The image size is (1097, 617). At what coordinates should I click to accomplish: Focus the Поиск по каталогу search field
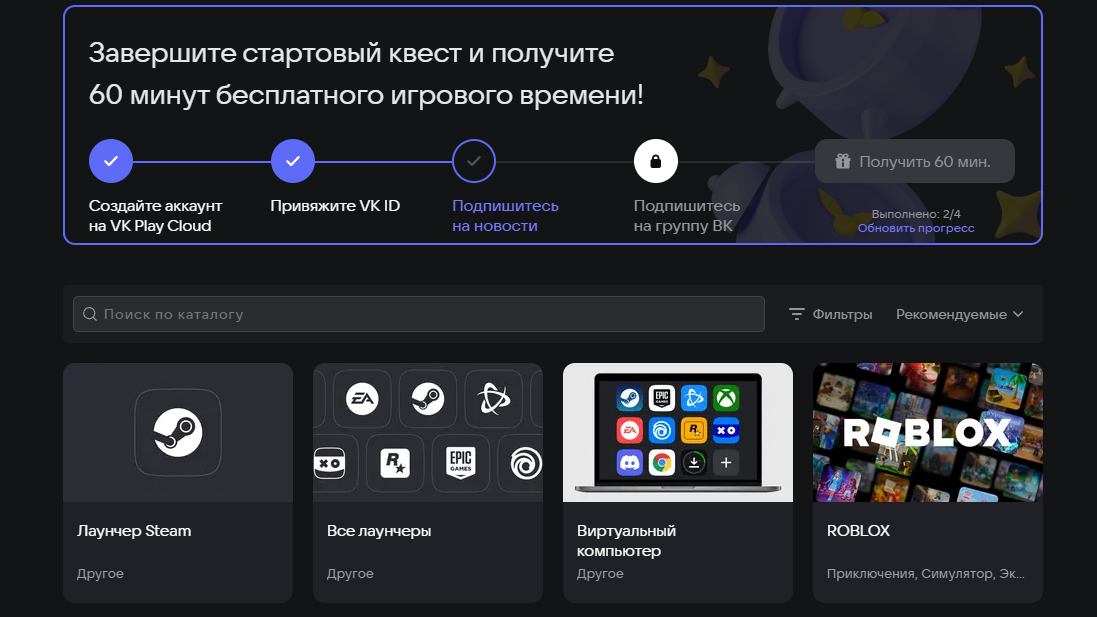click(x=418, y=314)
